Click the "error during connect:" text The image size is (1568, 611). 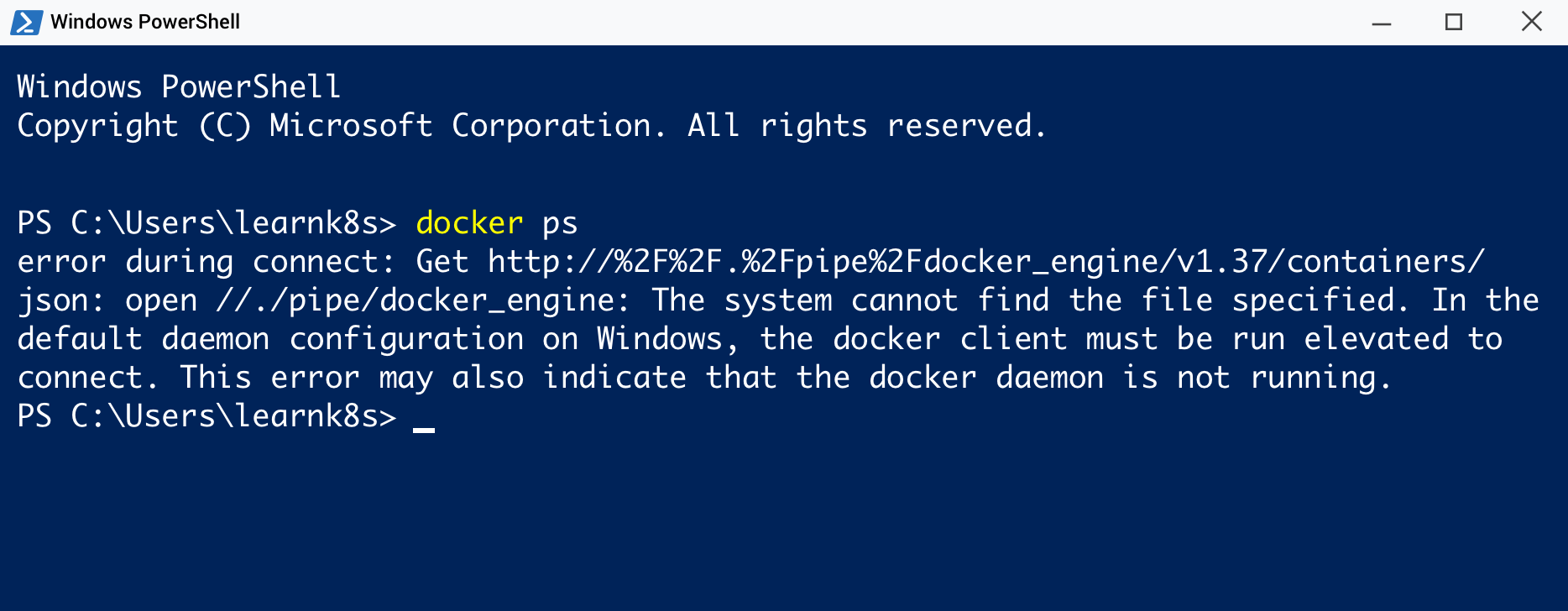(206, 262)
